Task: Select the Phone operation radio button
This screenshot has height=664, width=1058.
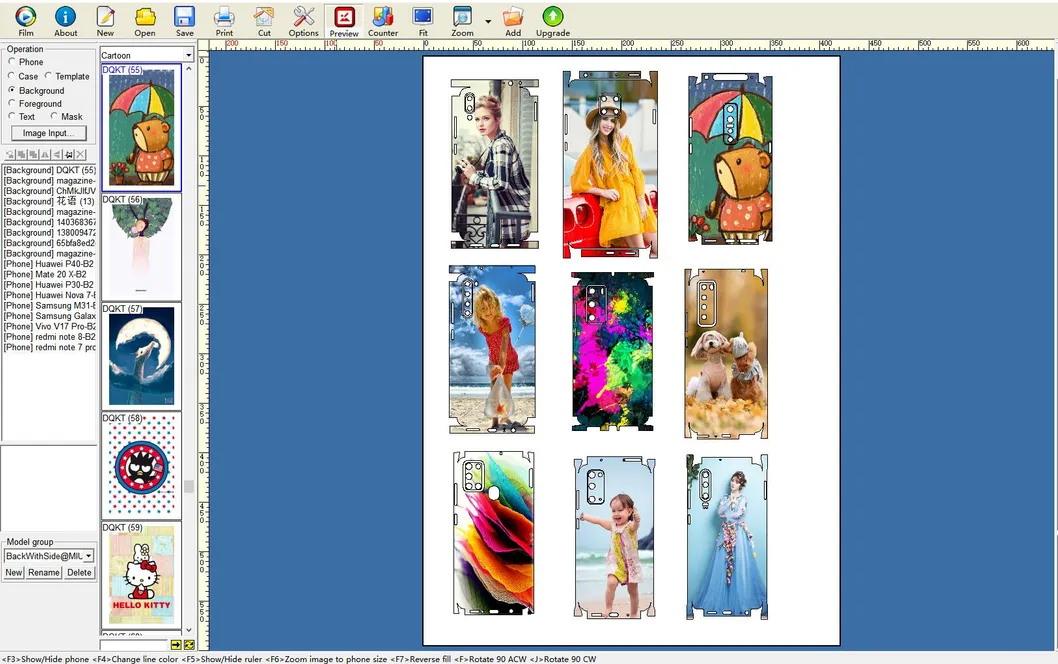Action: (12, 62)
